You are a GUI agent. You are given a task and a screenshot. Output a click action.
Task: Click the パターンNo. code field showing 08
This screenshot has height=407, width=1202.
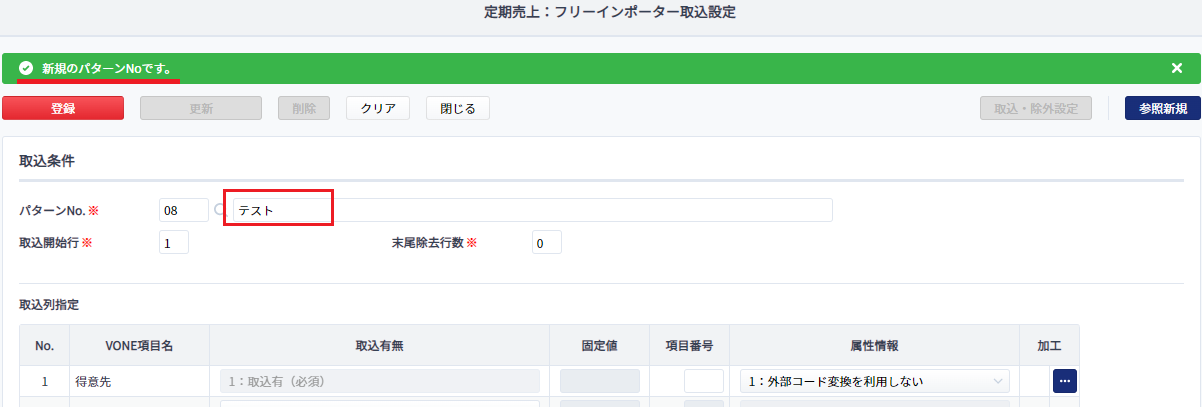[x=184, y=210]
